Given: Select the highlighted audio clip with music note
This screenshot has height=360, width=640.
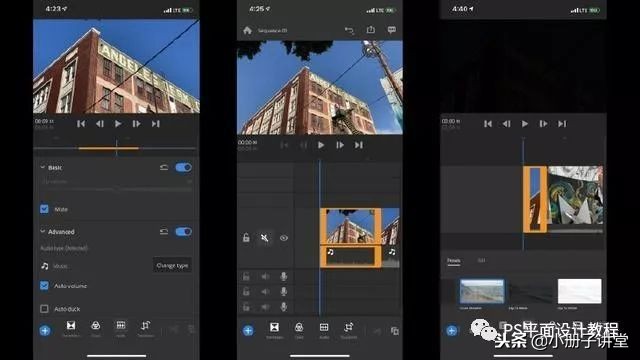Looking at the screenshot, I should click(351, 257).
